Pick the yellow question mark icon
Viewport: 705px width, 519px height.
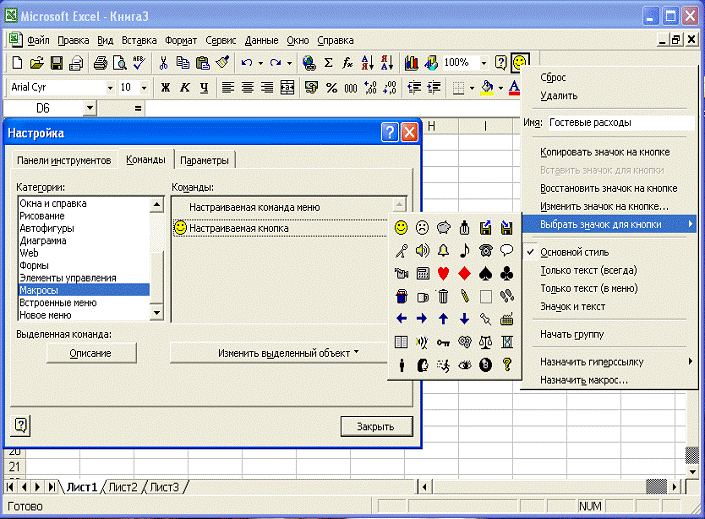point(507,365)
